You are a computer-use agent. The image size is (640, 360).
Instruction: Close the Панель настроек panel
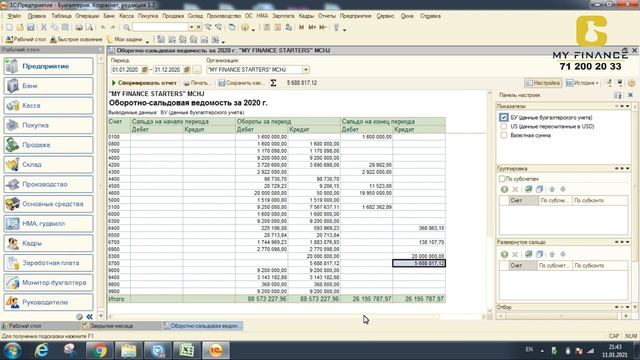click(x=630, y=95)
